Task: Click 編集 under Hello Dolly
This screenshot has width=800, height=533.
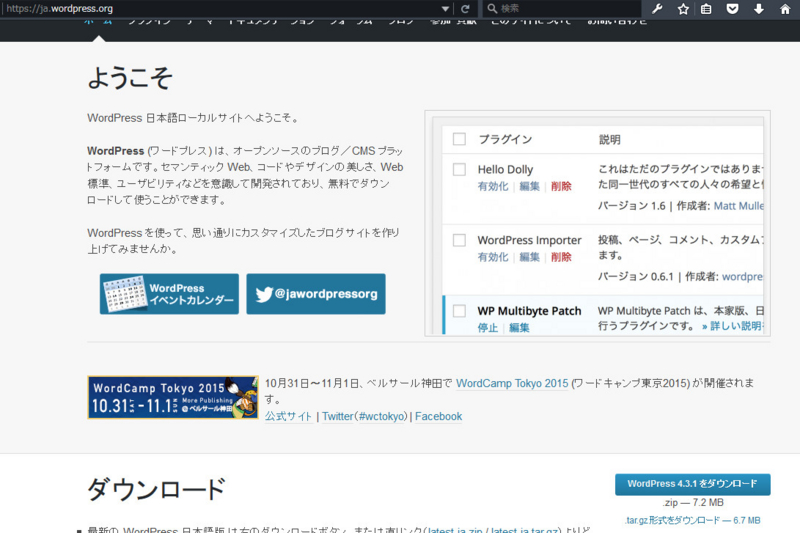Action: coord(530,186)
